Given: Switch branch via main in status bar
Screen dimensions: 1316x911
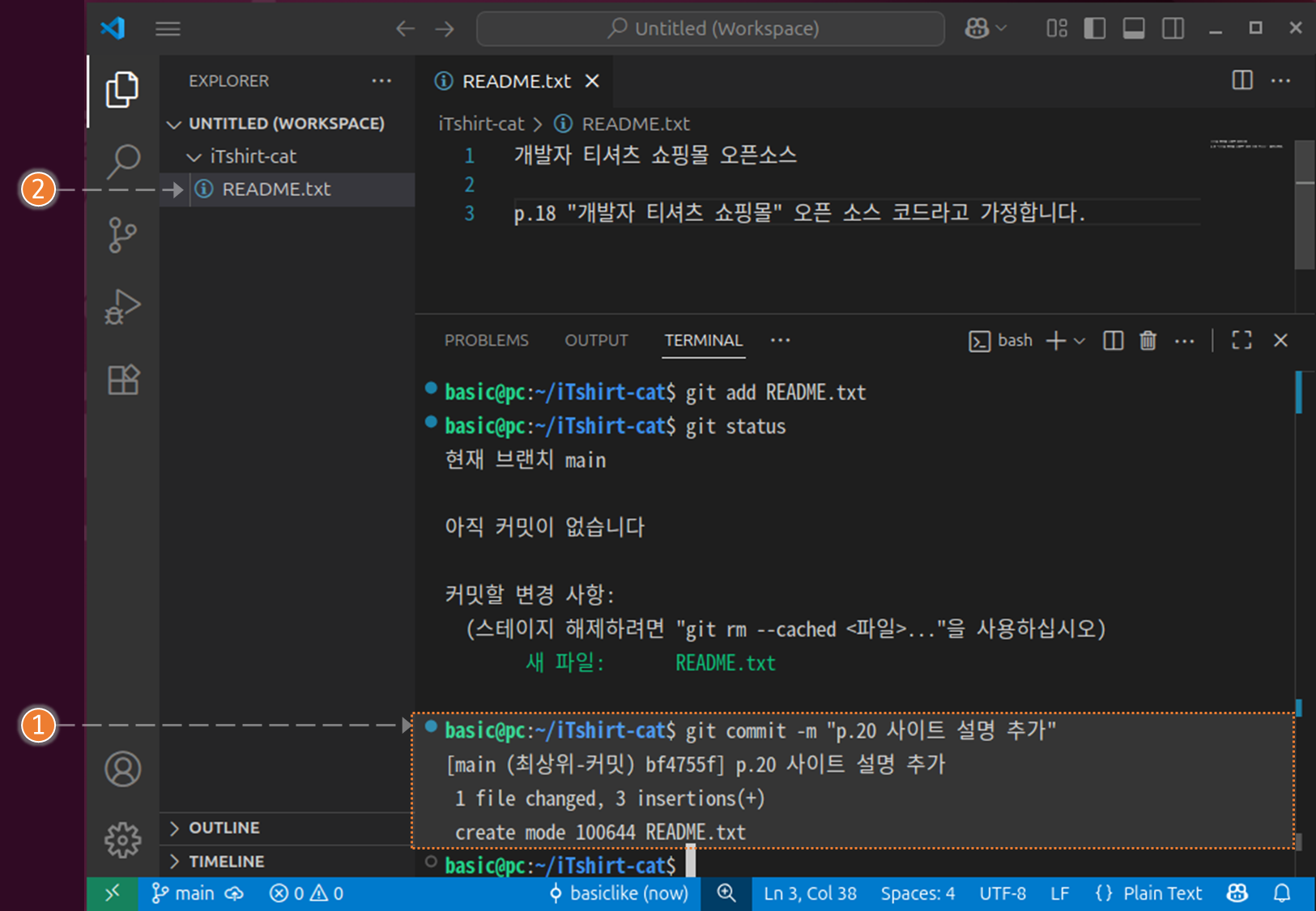Looking at the screenshot, I should pos(183,893).
